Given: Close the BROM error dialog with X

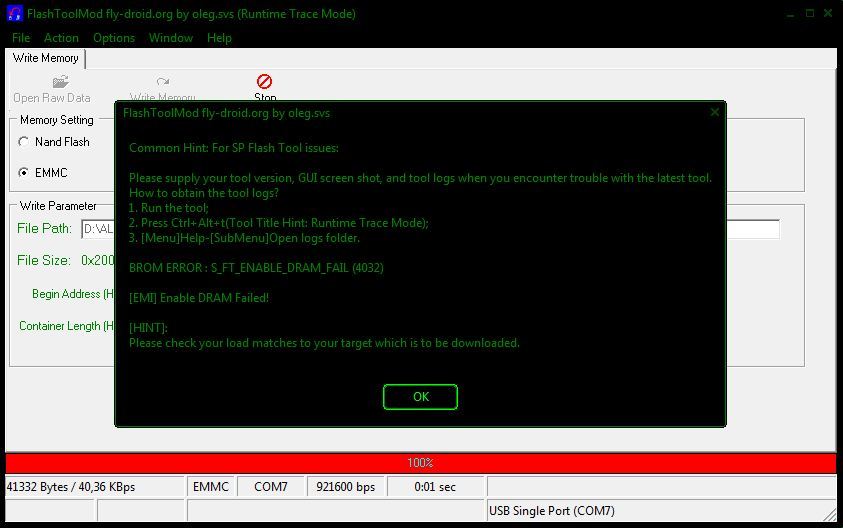Looking at the screenshot, I should point(714,113).
